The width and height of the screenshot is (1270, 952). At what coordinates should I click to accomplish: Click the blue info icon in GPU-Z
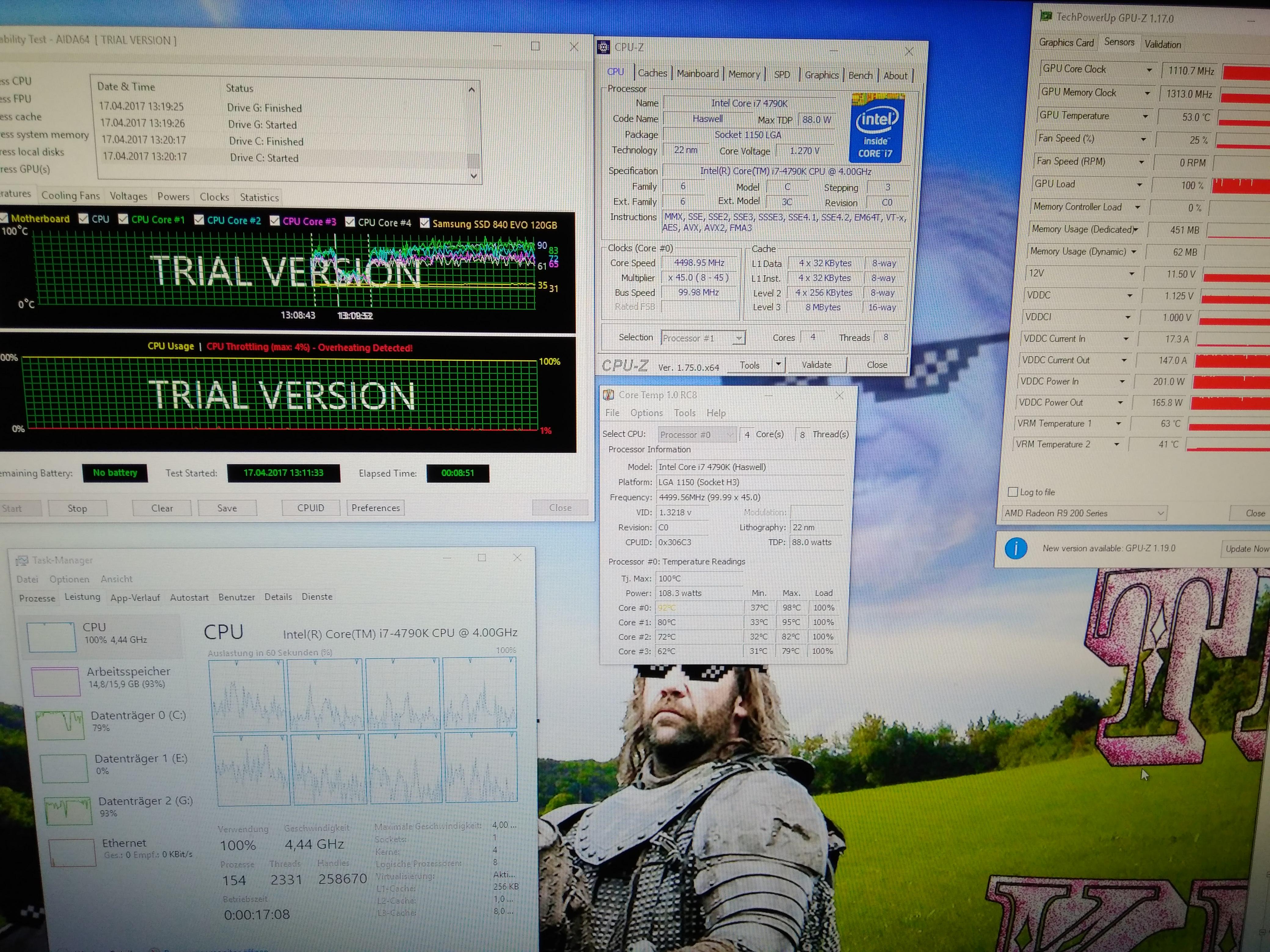point(1016,548)
